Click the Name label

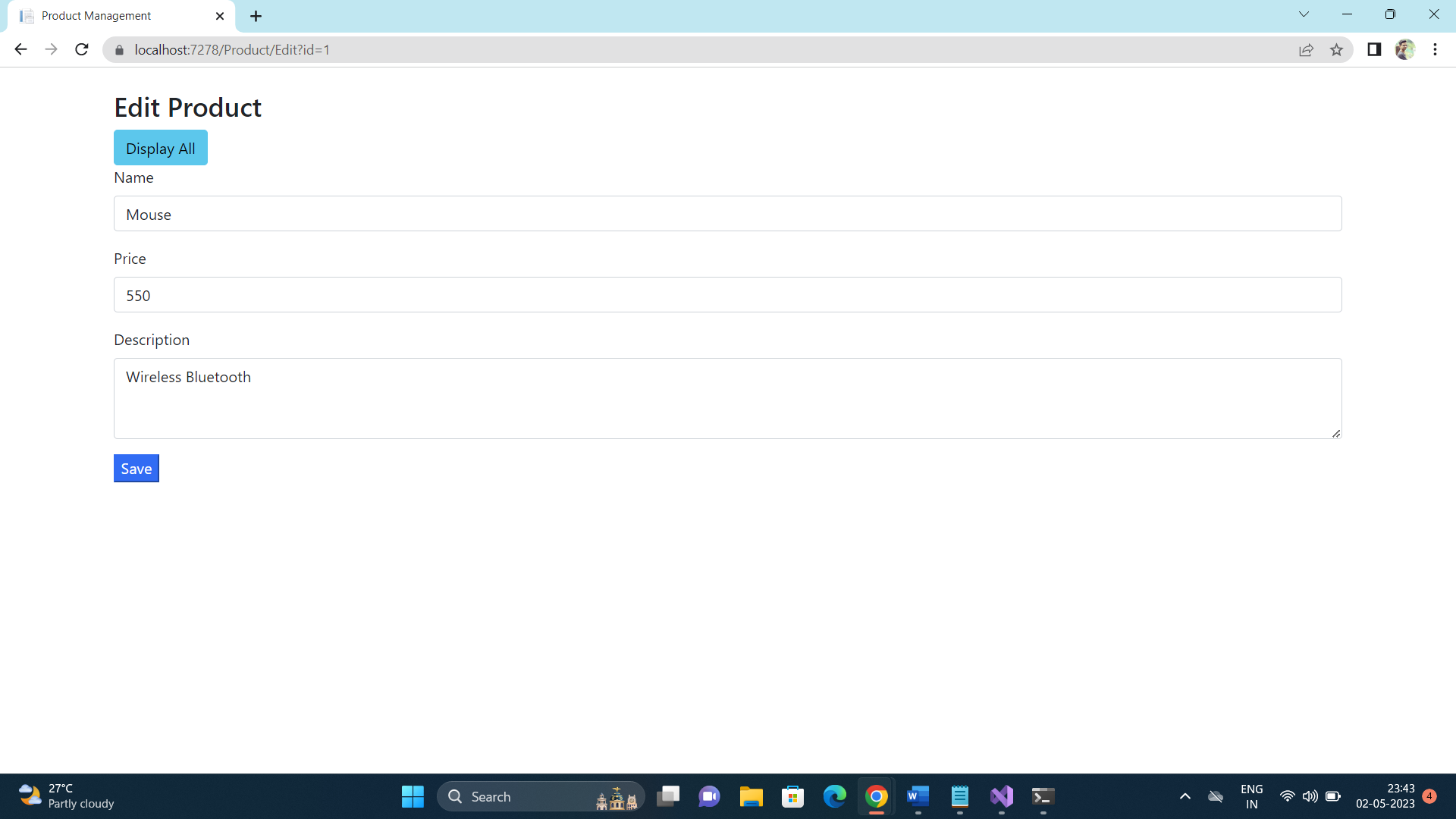point(133,177)
